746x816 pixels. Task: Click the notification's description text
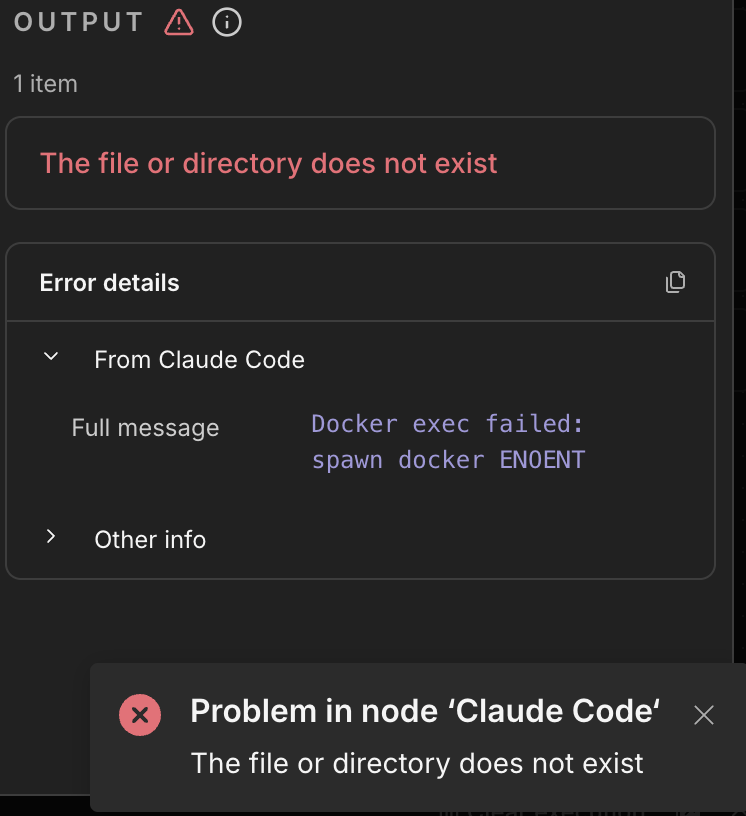[417, 764]
